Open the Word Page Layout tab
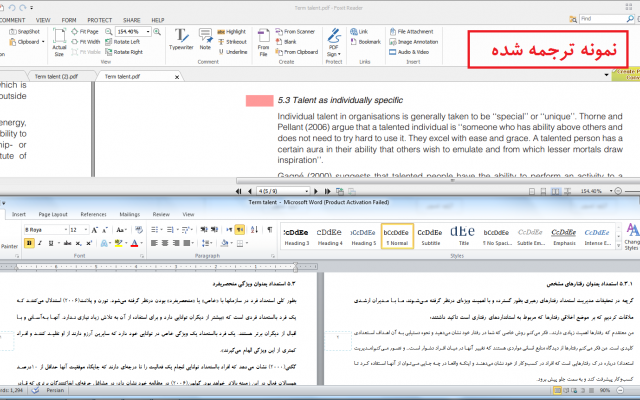The width and height of the screenshot is (640, 400). point(53,214)
